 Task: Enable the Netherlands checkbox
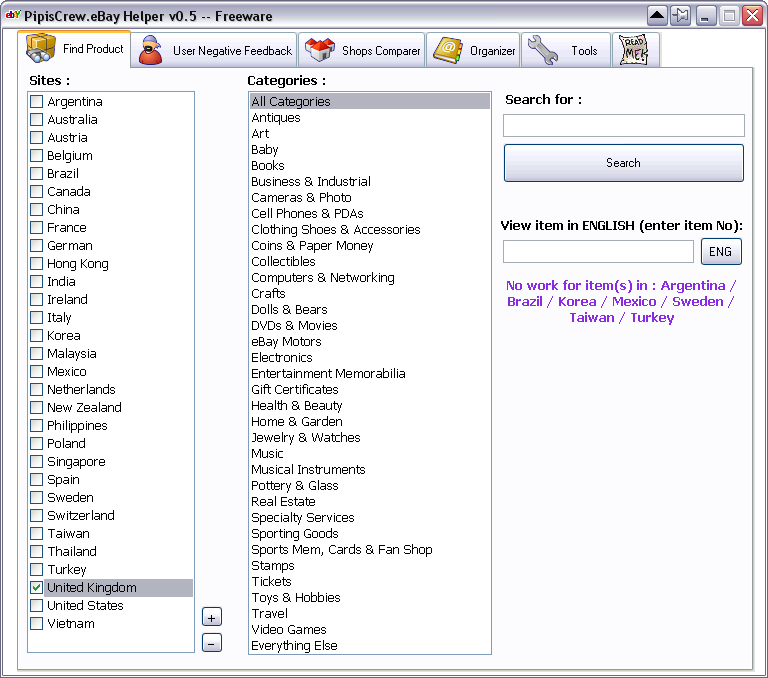[36, 389]
